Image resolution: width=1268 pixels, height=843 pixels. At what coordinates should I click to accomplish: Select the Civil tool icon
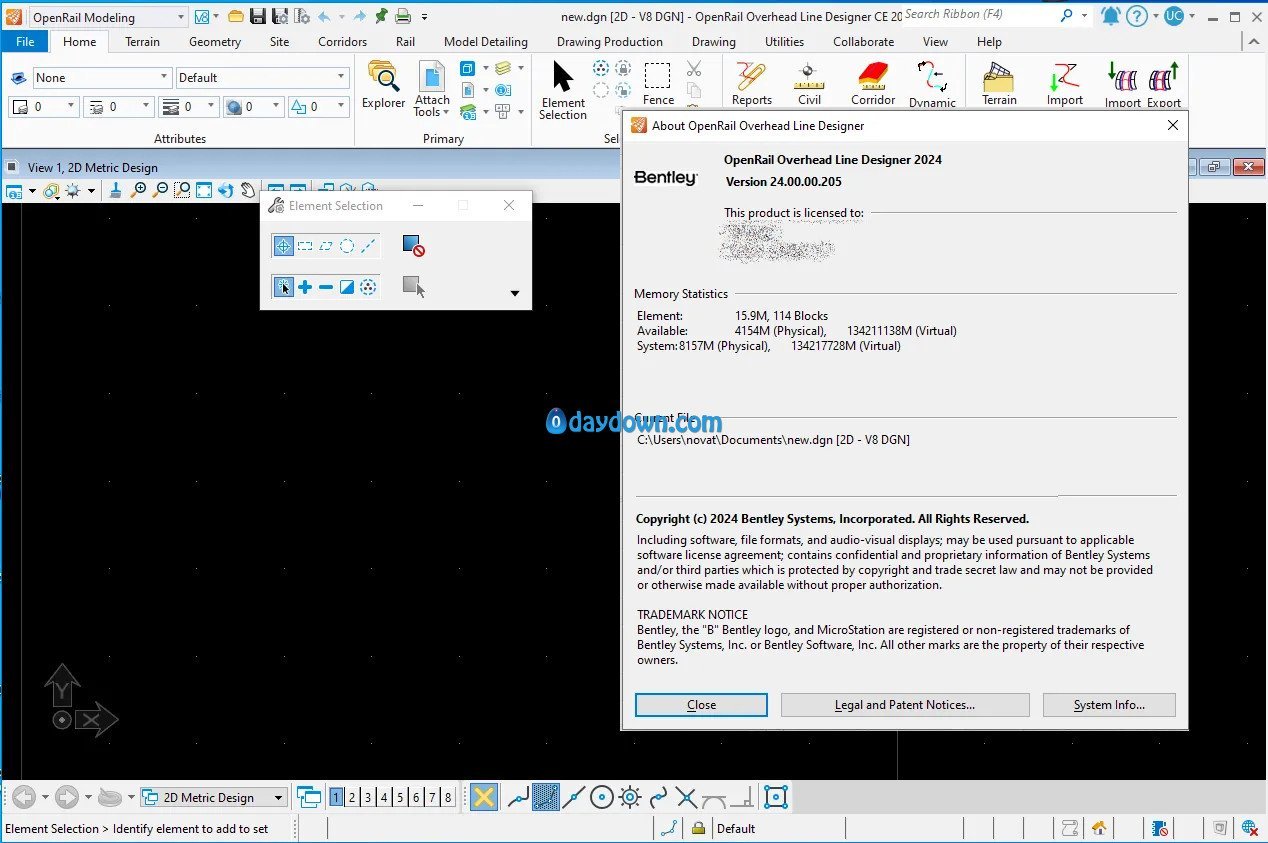(x=809, y=84)
